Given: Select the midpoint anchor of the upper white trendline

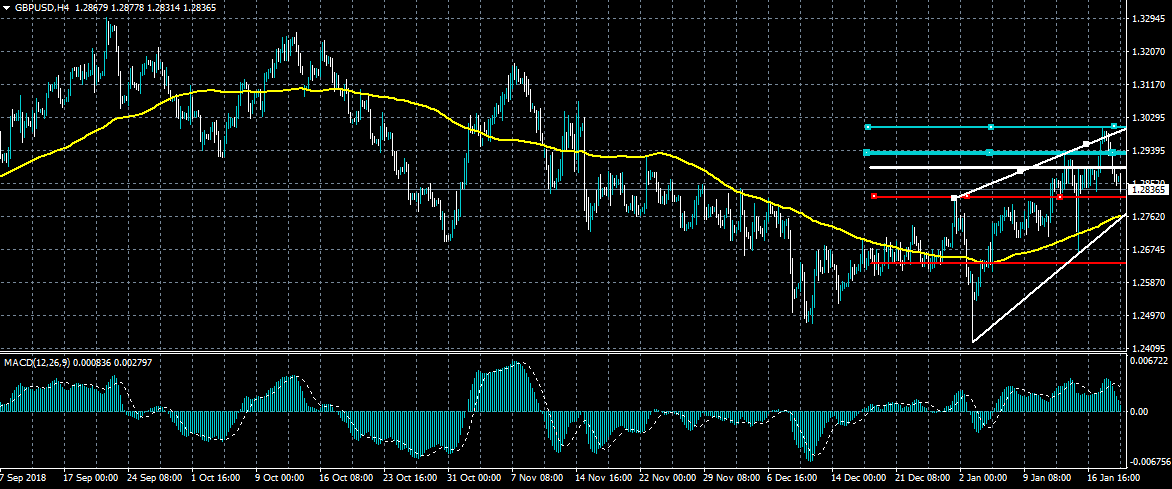Looking at the screenshot, I should coord(1021,171).
